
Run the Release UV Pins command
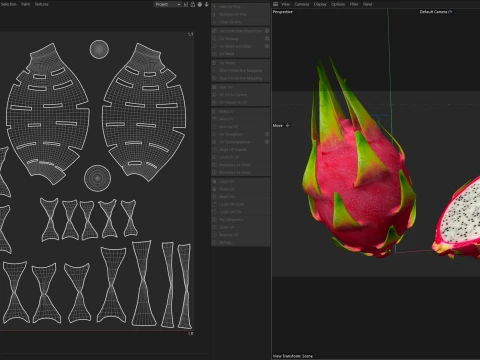240,14
